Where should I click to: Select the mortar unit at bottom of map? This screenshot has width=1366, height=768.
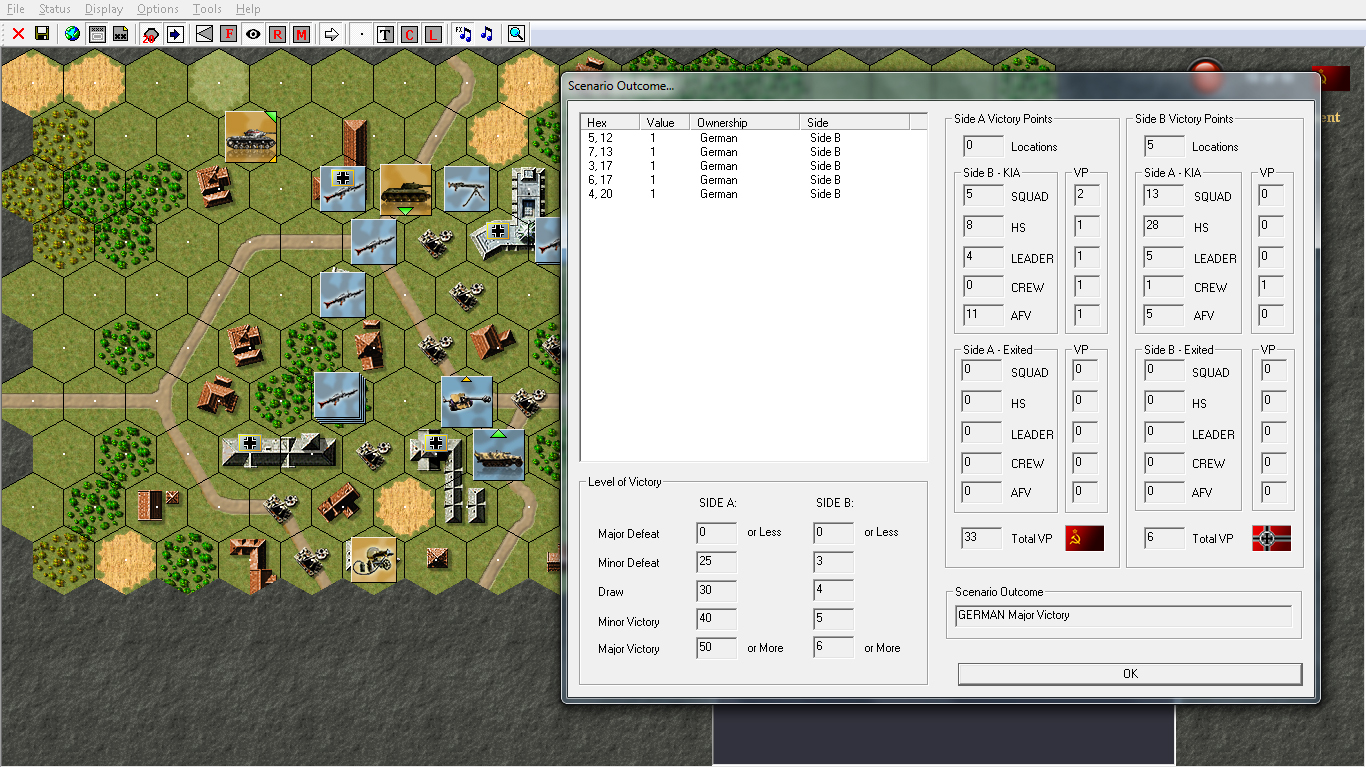(373, 561)
